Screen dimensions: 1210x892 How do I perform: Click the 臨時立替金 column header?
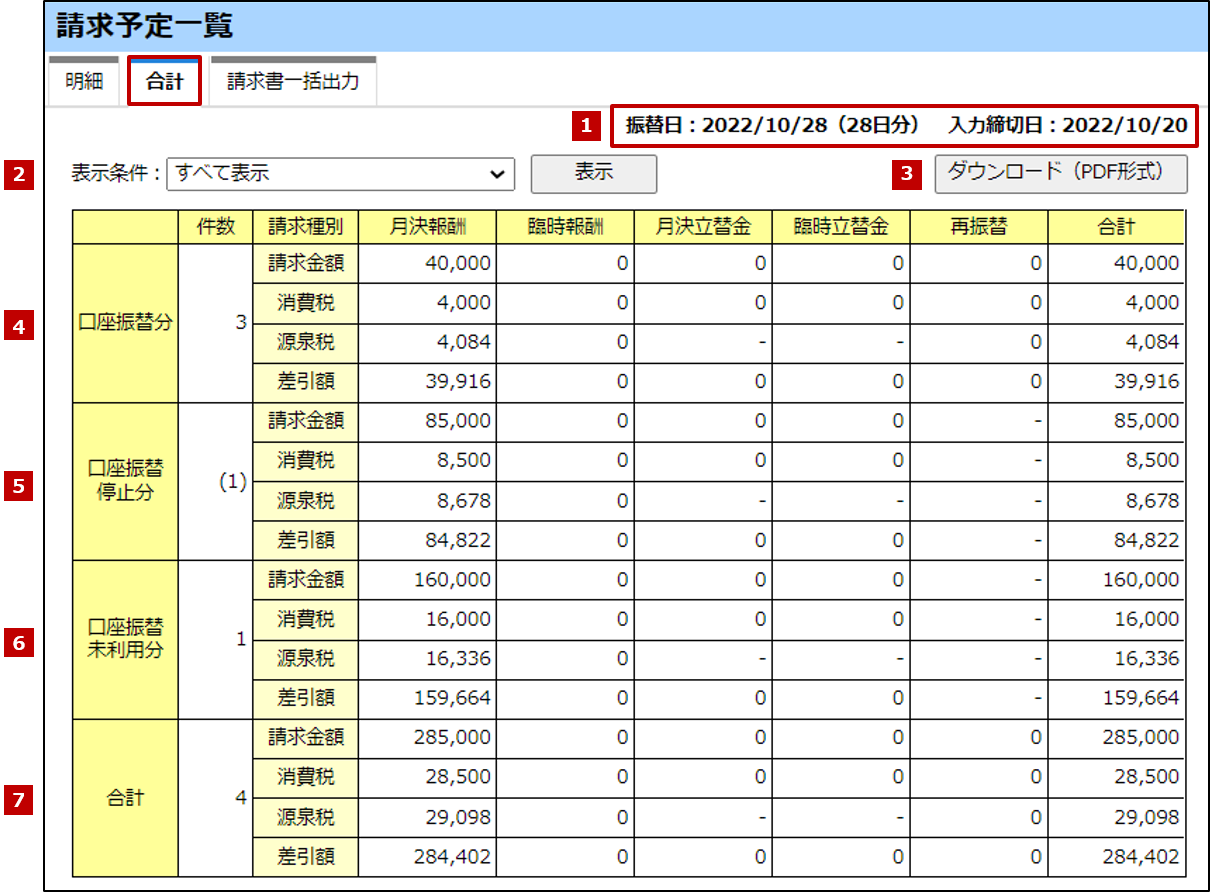click(840, 227)
